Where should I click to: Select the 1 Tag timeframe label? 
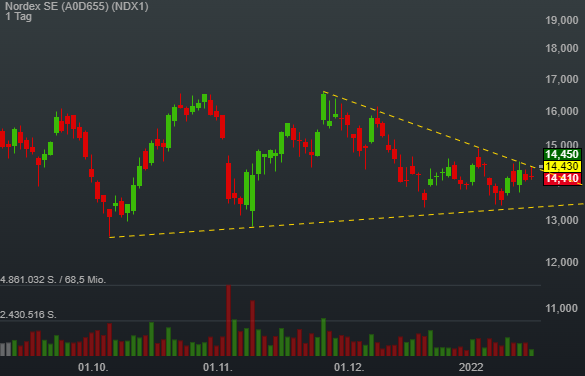tap(19, 16)
